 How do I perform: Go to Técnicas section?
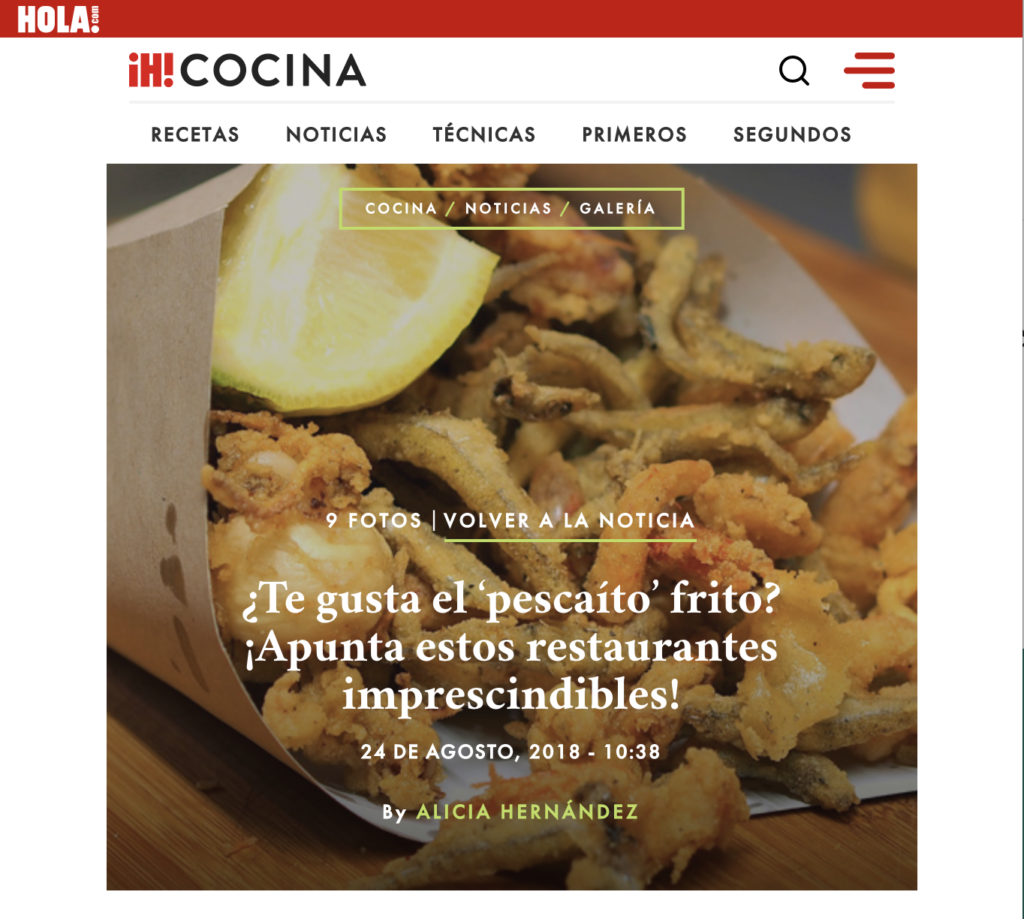[x=484, y=134]
